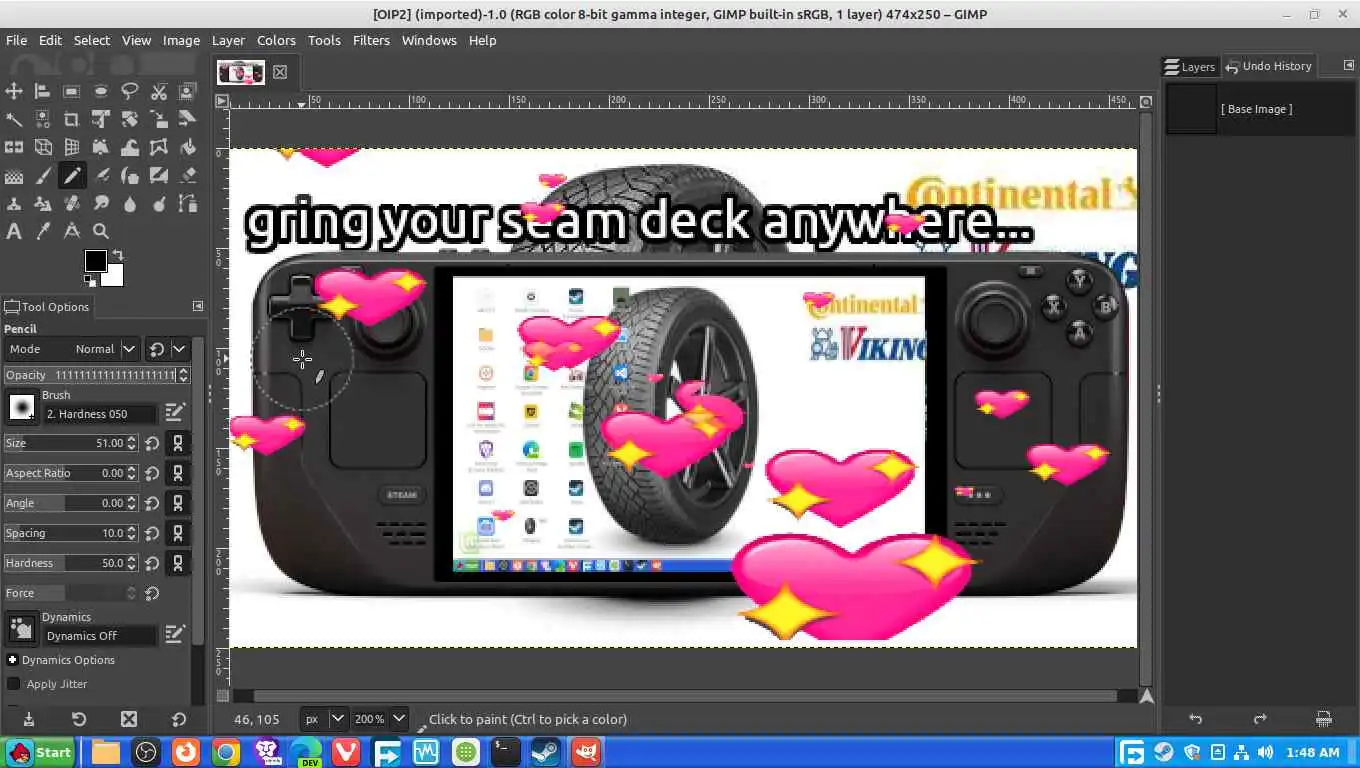Save tool preset at panel bottom
The image size is (1360, 768).
pyautogui.click(x=28, y=718)
